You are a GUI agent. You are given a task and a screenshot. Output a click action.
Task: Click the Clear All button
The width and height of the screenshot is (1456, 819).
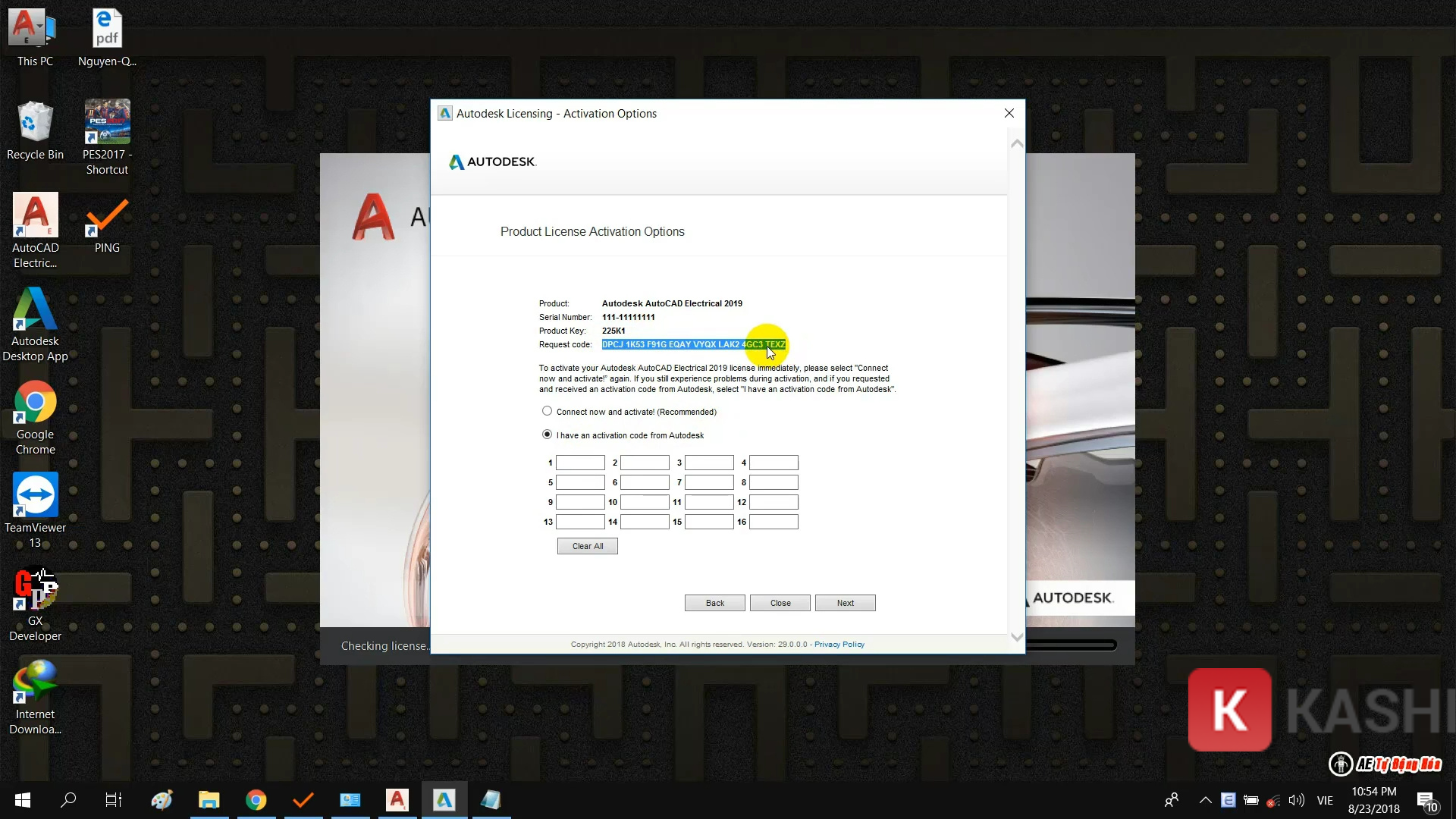point(588,546)
